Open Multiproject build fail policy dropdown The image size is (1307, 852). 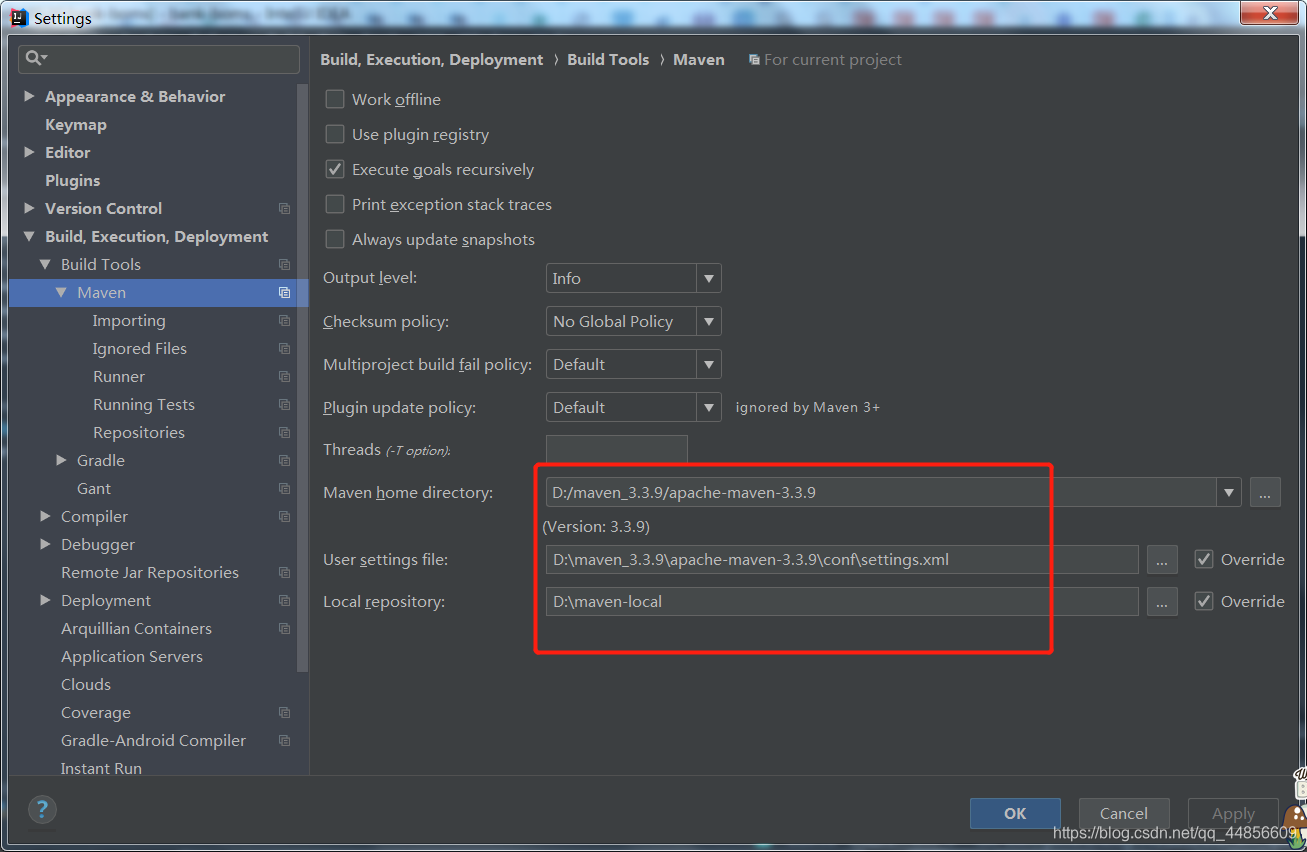(634, 364)
